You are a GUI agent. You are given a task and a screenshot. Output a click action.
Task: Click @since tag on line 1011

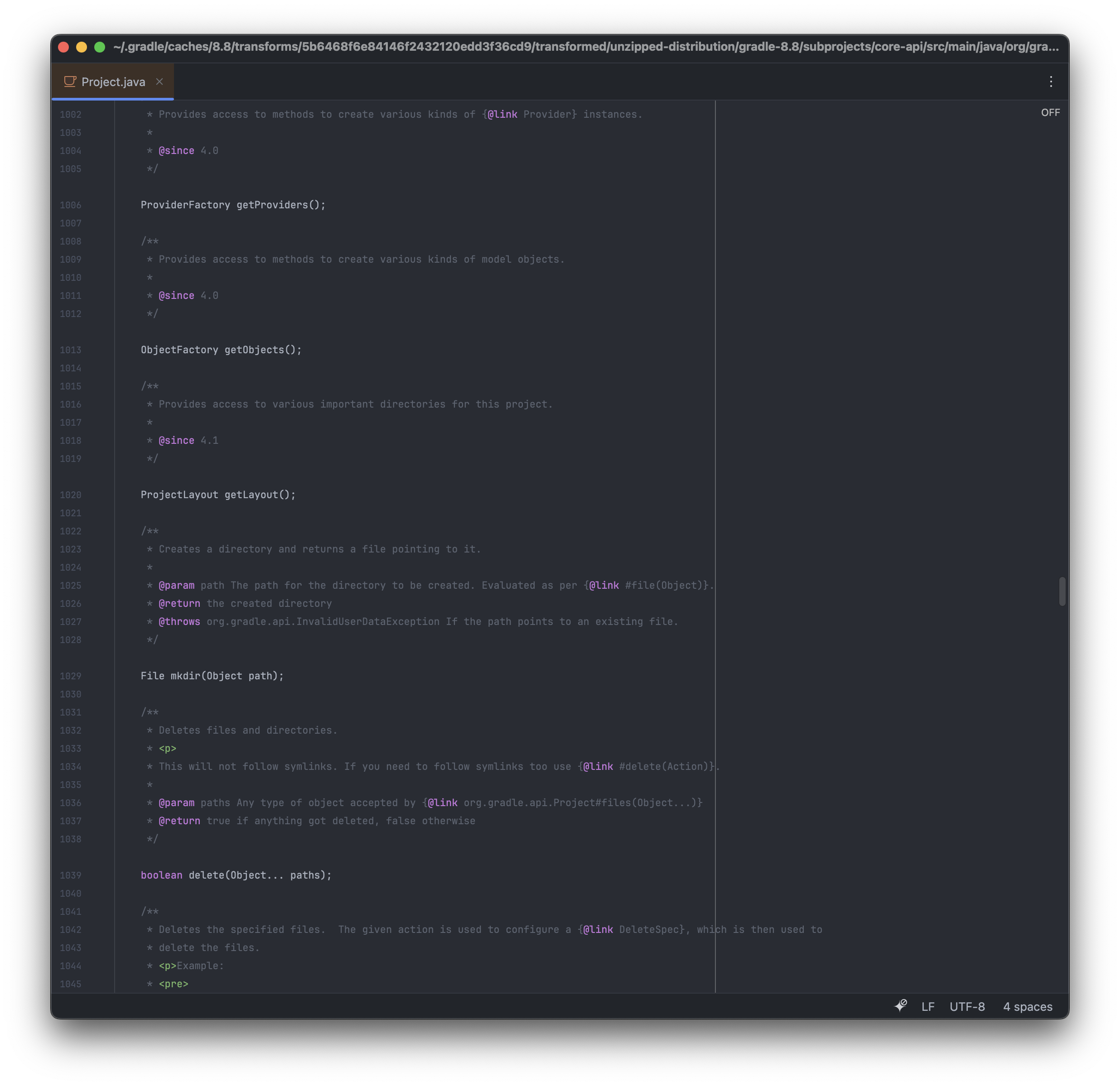(176, 295)
